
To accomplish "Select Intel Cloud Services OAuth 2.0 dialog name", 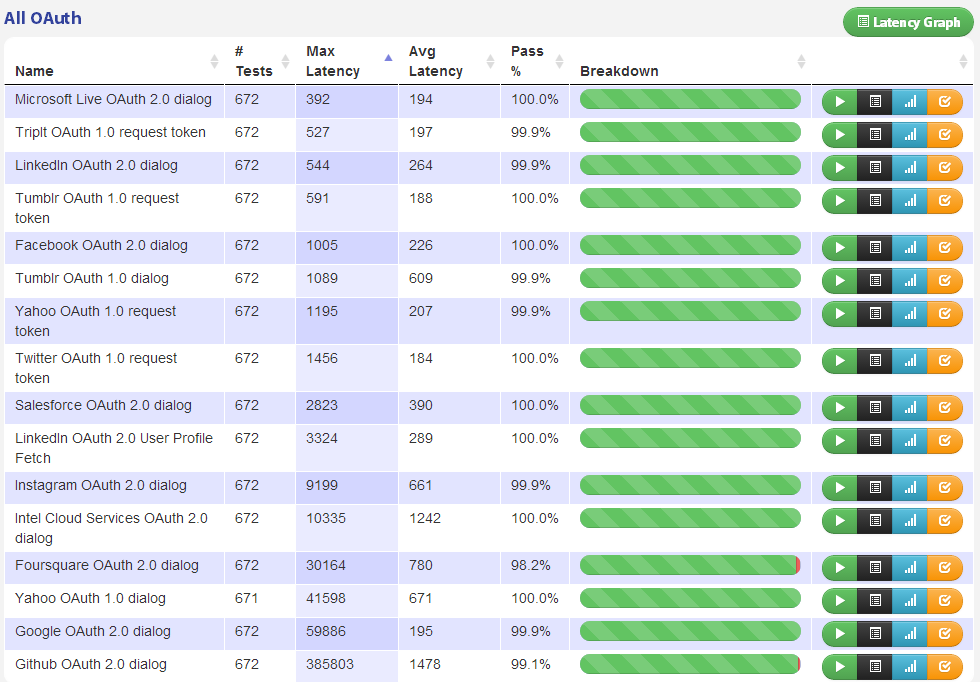I will click(x=111, y=528).
